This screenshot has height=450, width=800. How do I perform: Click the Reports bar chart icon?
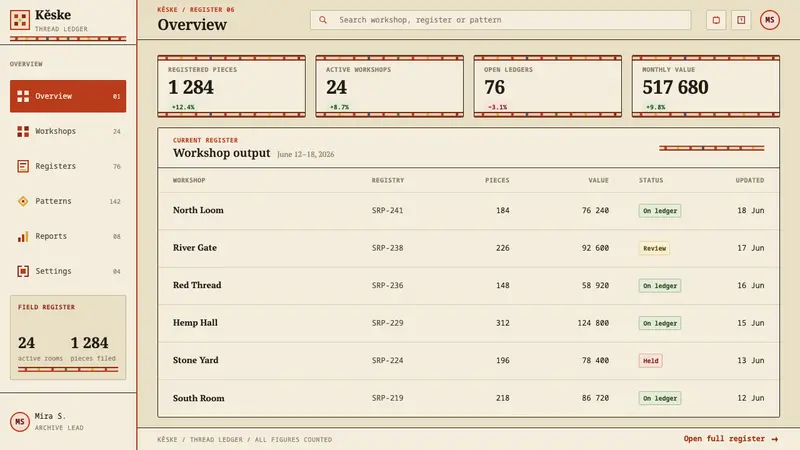coord(23,236)
